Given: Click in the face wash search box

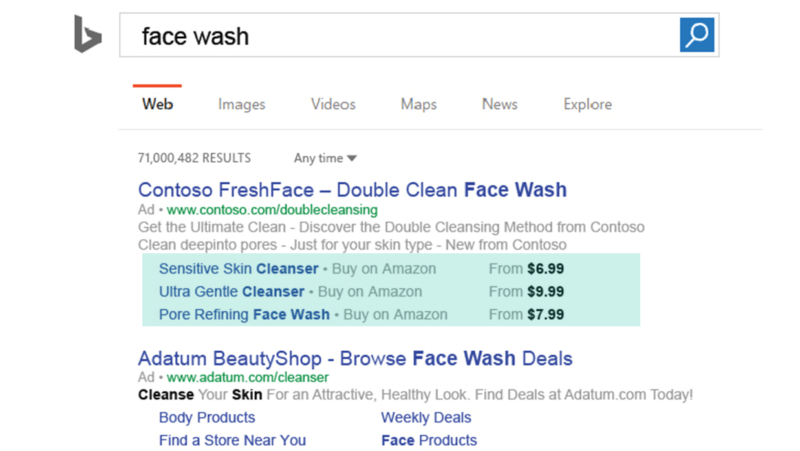Looking at the screenshot, I should coord(400,36).
